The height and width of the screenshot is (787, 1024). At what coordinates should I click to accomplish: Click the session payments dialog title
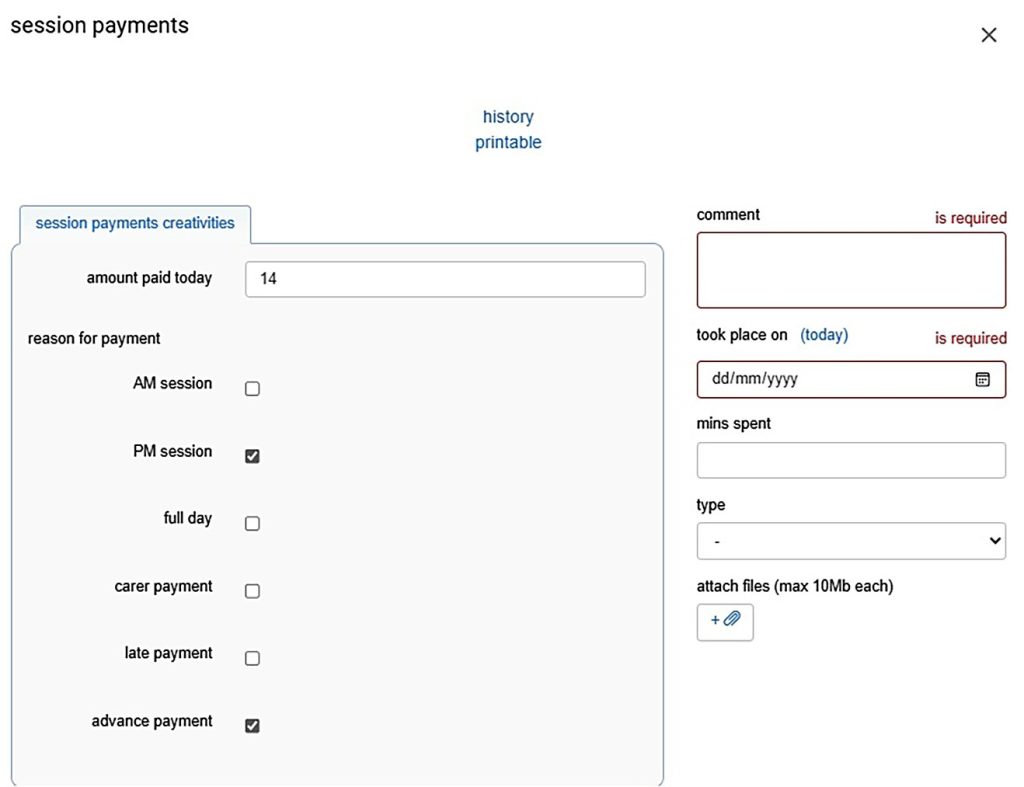tap(99, 26)
